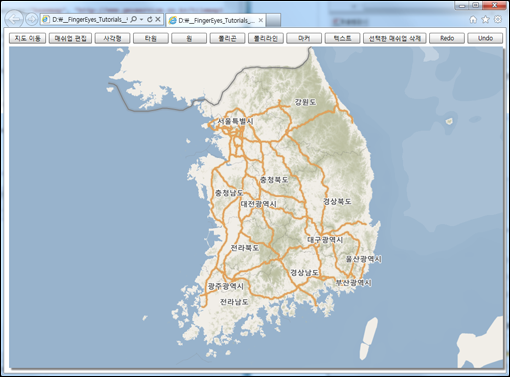This screenshot has height=377, width=510.
Task: Click the refresh icon in address bar
Action: [150, 20]
